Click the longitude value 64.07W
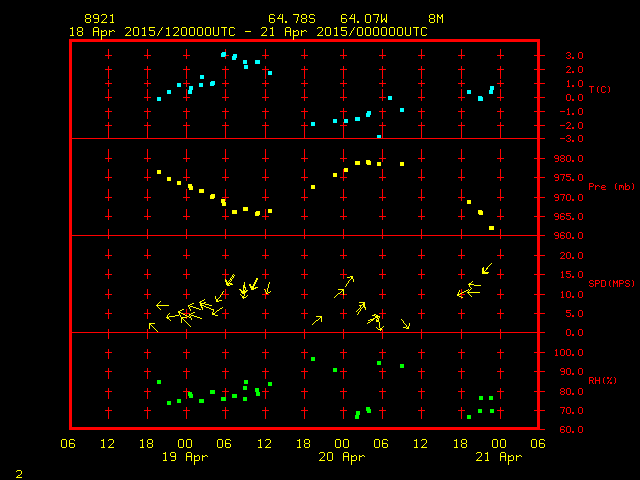This screenshot has width=640, height=480. pyautogui.click(x=360, y=19)
